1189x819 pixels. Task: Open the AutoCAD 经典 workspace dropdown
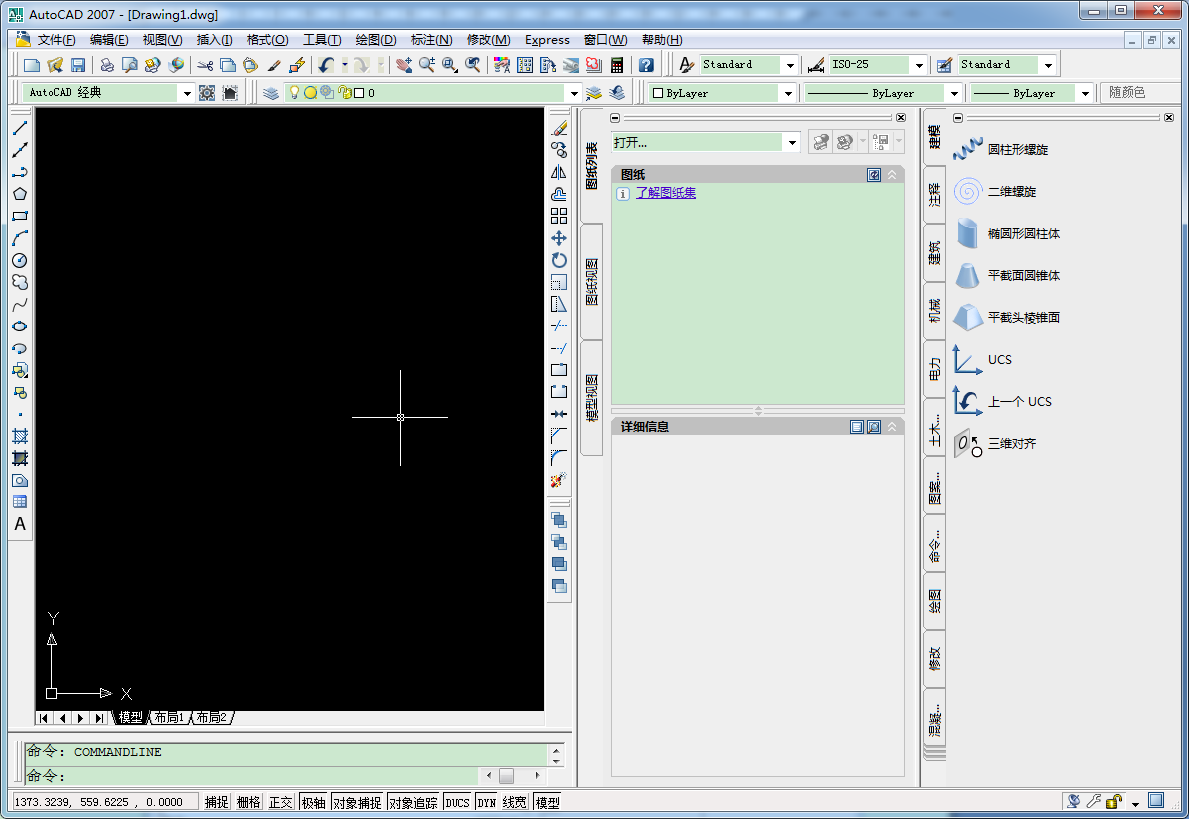[x=187, y=93]
